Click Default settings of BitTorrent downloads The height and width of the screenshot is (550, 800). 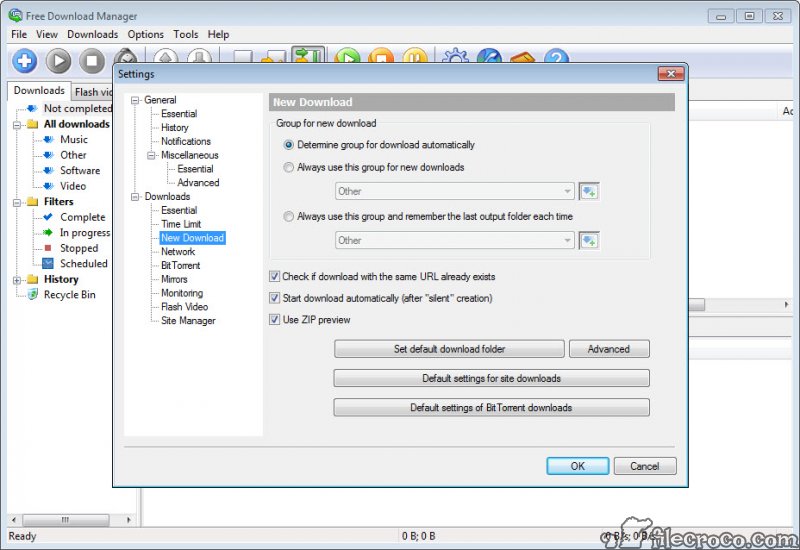[x=491, y=408]
